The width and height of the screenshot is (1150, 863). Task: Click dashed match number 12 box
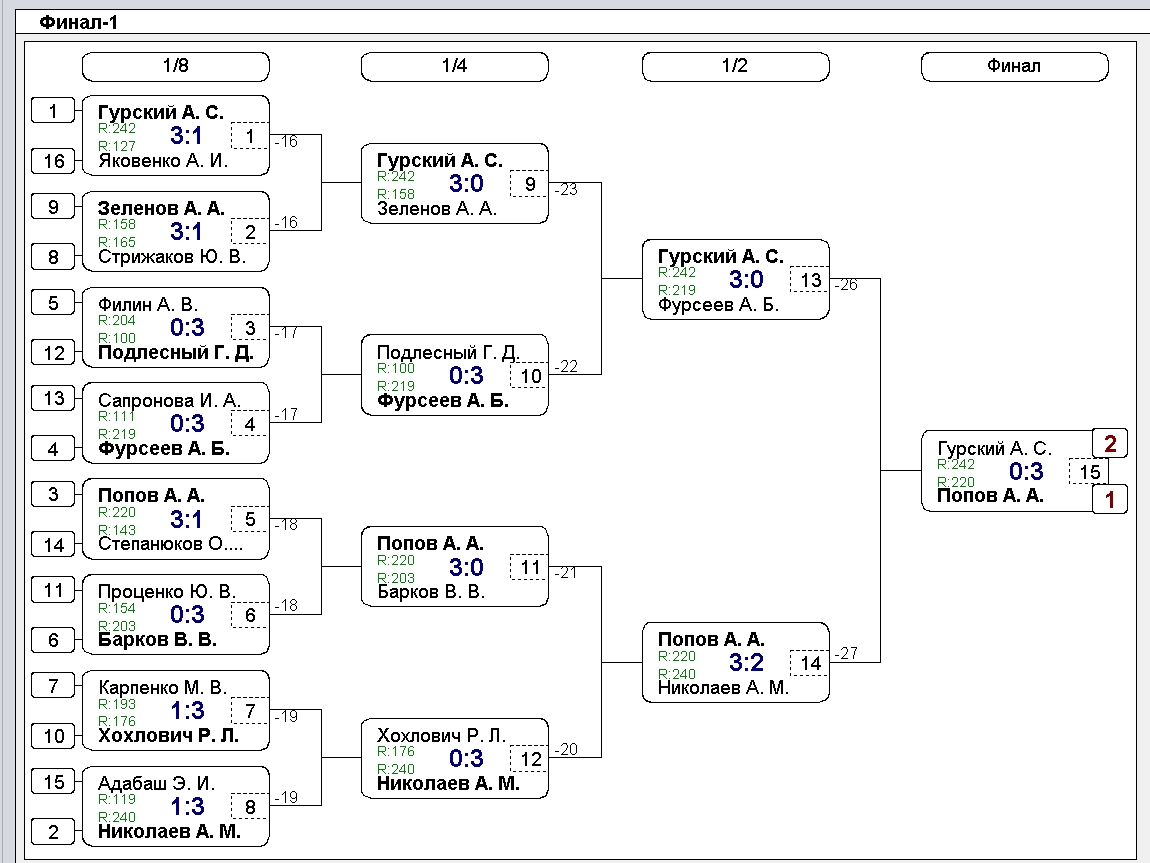pyautogui.click(x=530, y=760)
